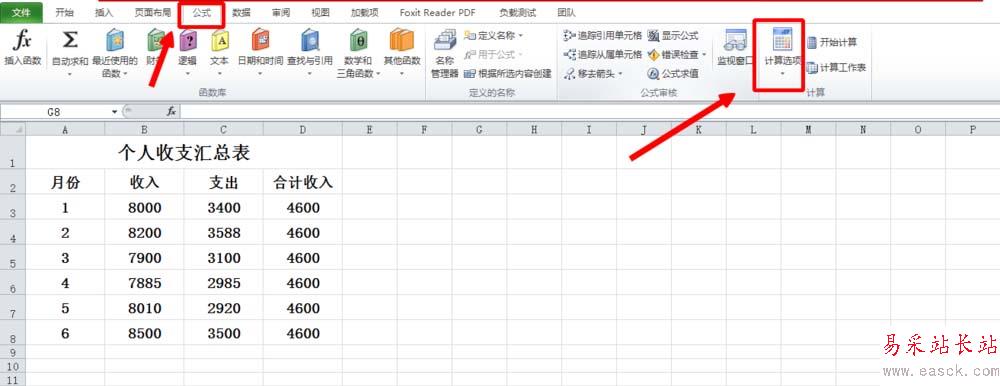This screenshot has width=1000, height=386.
Task: Open the File (文件) tab
Action: coord(22,12)
